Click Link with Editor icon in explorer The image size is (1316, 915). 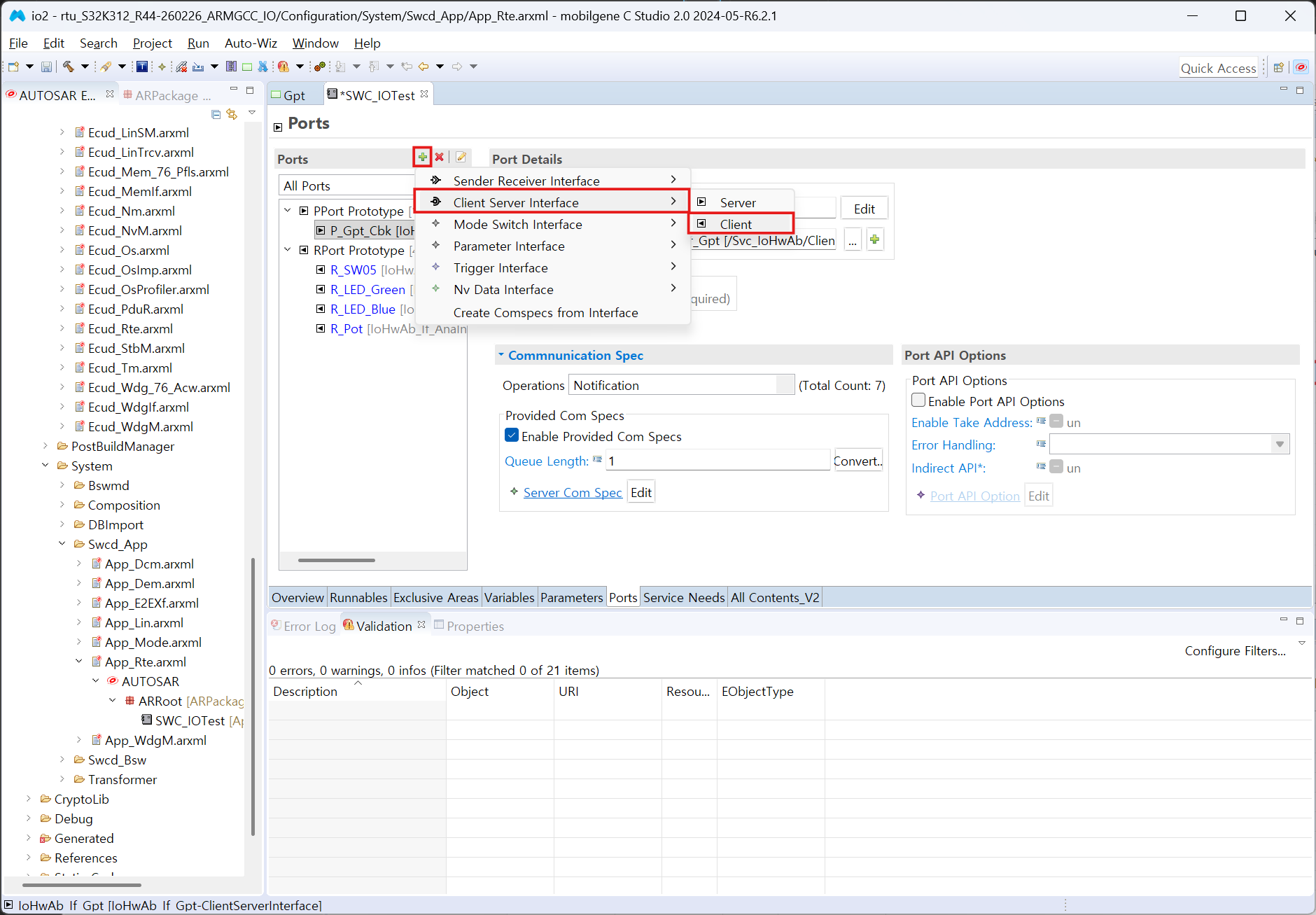pos(232,113)
